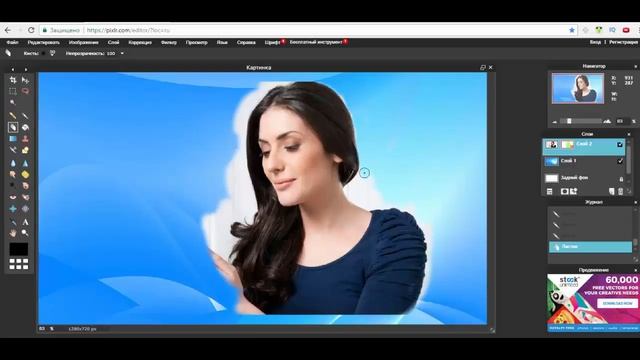Bookmark the page with the star icon

point(572,30)
